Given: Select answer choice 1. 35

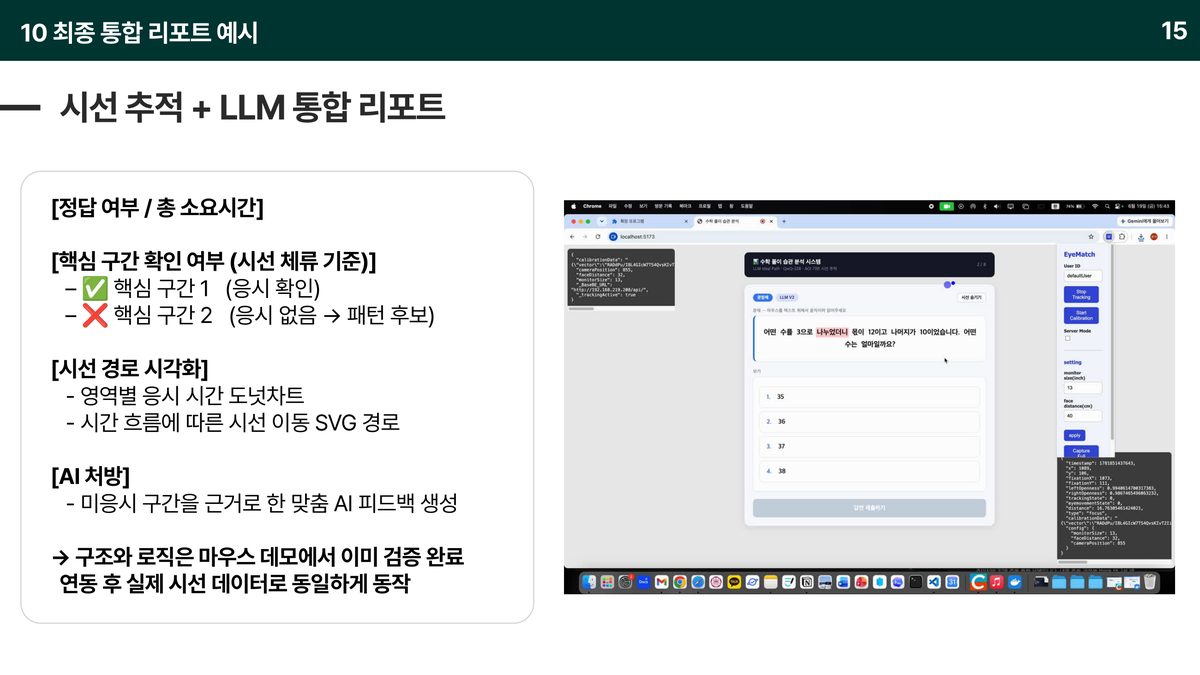Looking at the screenshot, I should pos(869,396).
